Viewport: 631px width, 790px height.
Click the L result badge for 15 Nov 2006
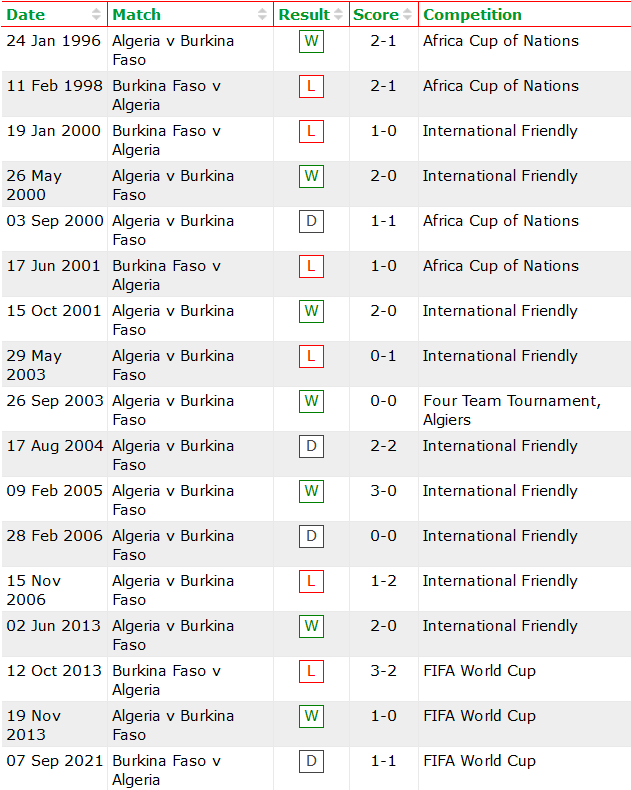[311, 582]
